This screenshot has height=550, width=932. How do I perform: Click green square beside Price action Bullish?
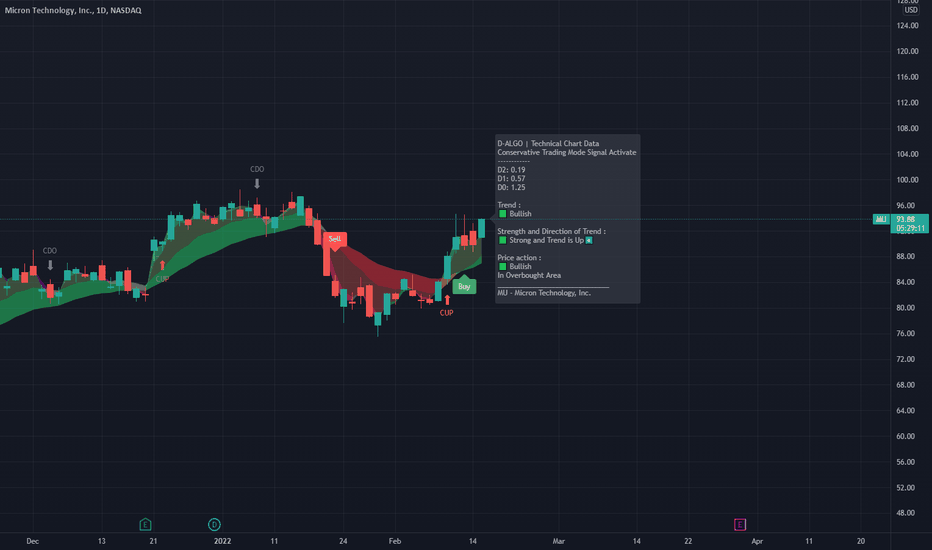click(502, 266)
